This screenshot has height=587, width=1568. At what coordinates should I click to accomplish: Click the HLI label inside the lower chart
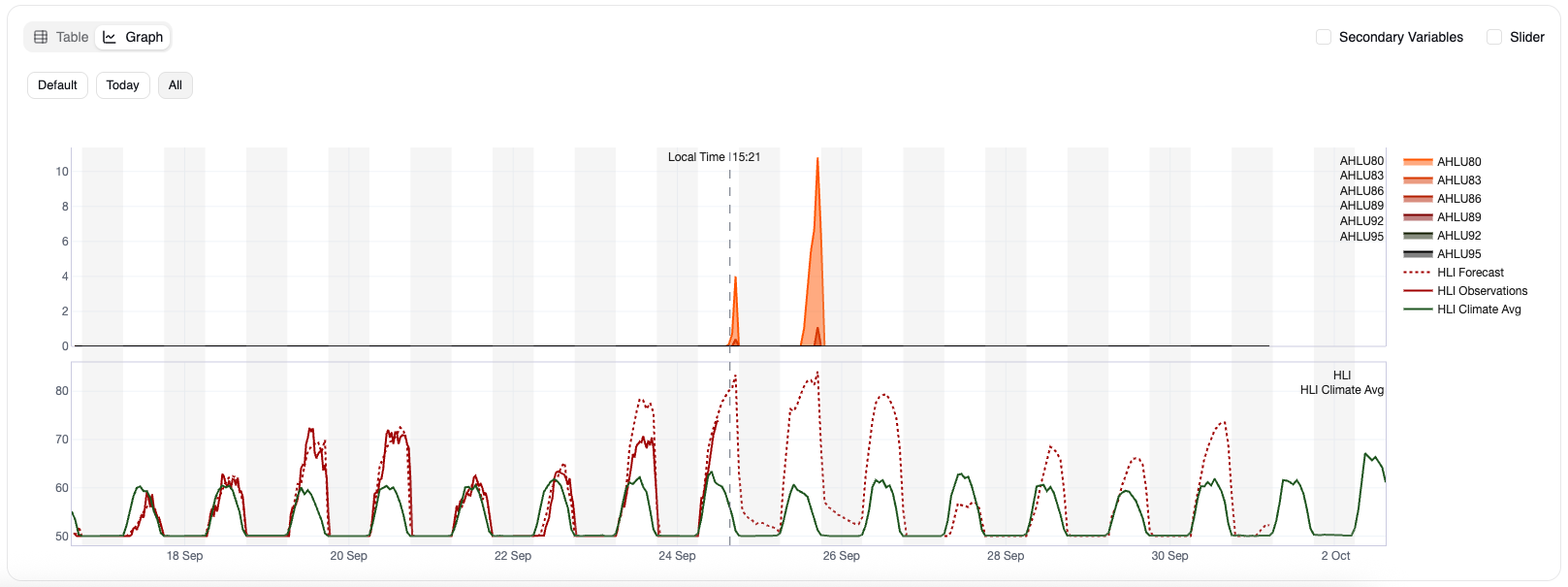[1342, 375]
